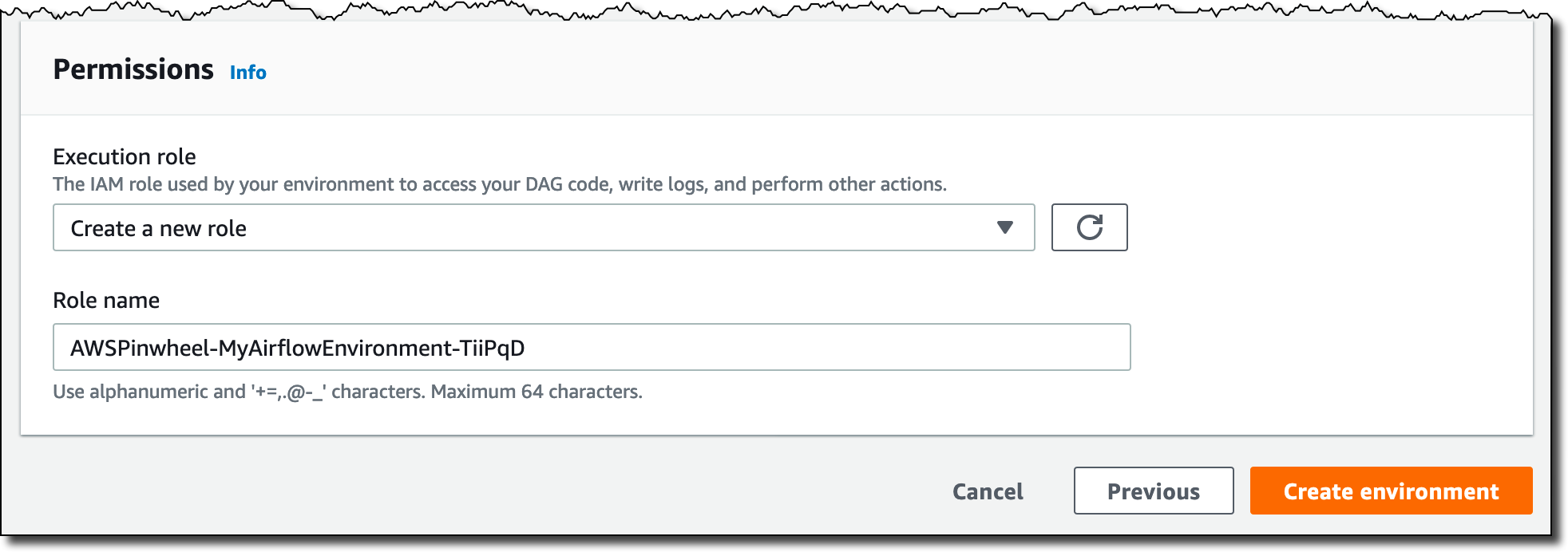Select the 'Create a new role' option text

click(158, 229)
